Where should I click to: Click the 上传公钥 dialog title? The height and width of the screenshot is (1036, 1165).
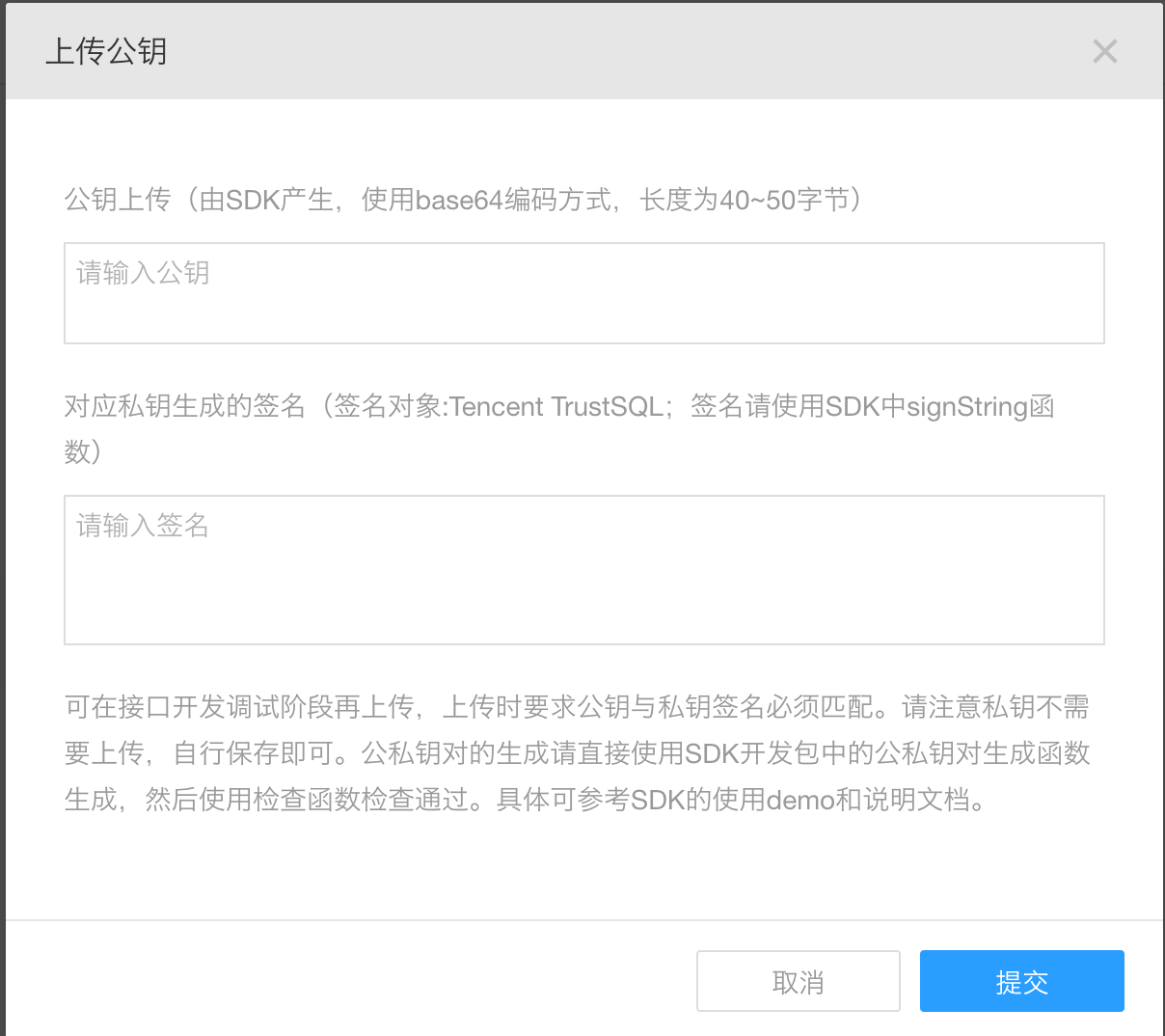coord(106,51)
